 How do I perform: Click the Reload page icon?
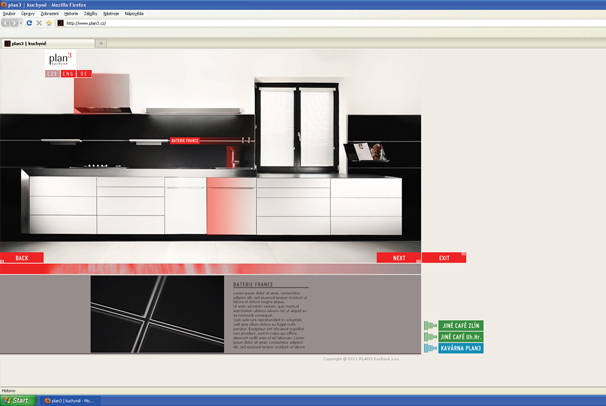point(29,23)
